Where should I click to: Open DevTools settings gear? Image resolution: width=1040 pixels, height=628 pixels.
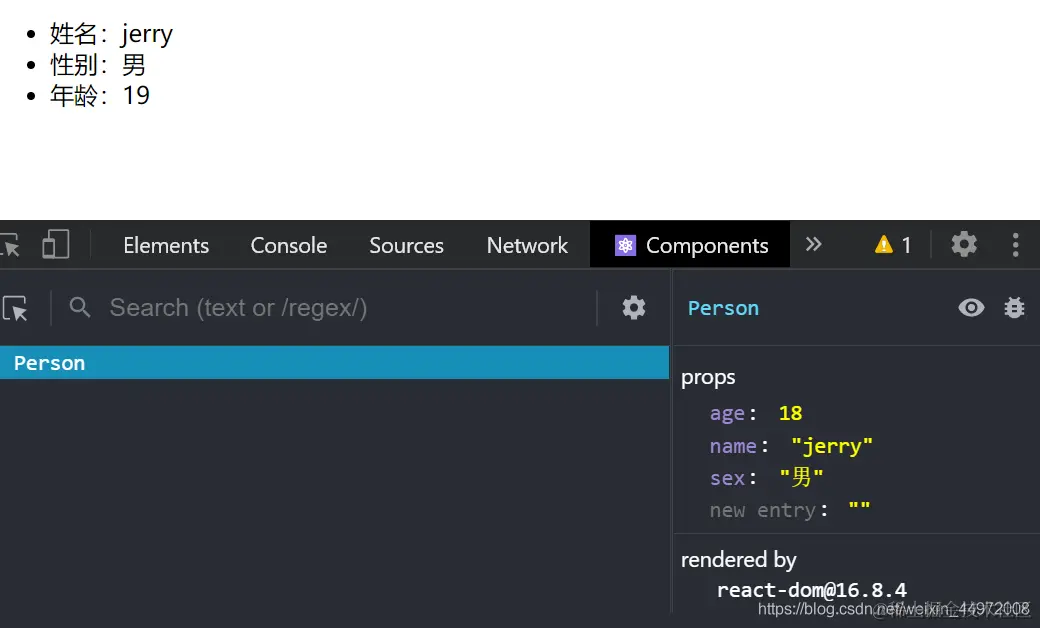tap(964, 245)
